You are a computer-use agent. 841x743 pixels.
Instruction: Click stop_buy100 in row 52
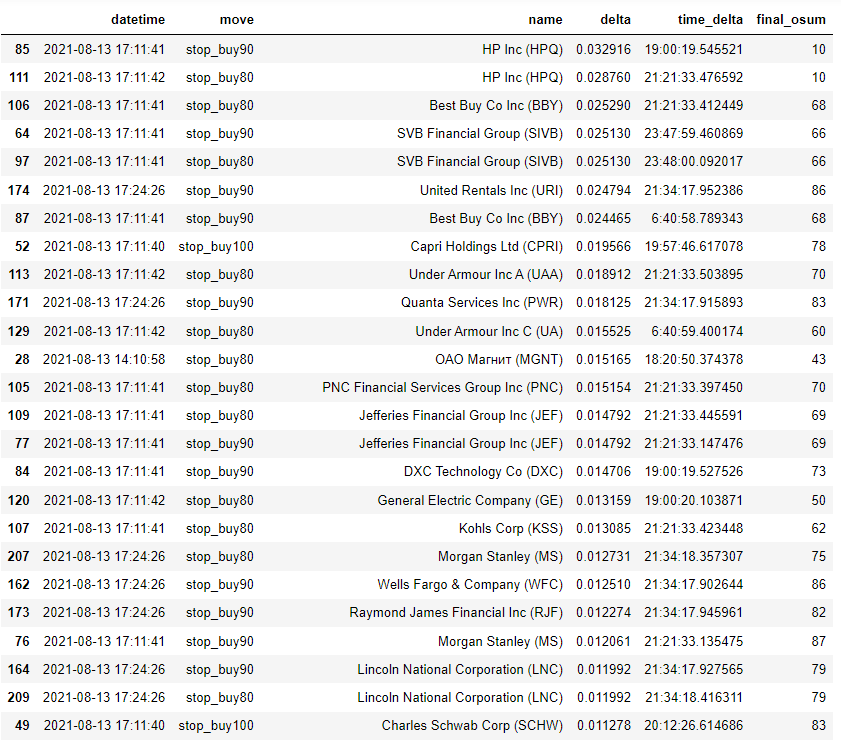coord(216,247)
